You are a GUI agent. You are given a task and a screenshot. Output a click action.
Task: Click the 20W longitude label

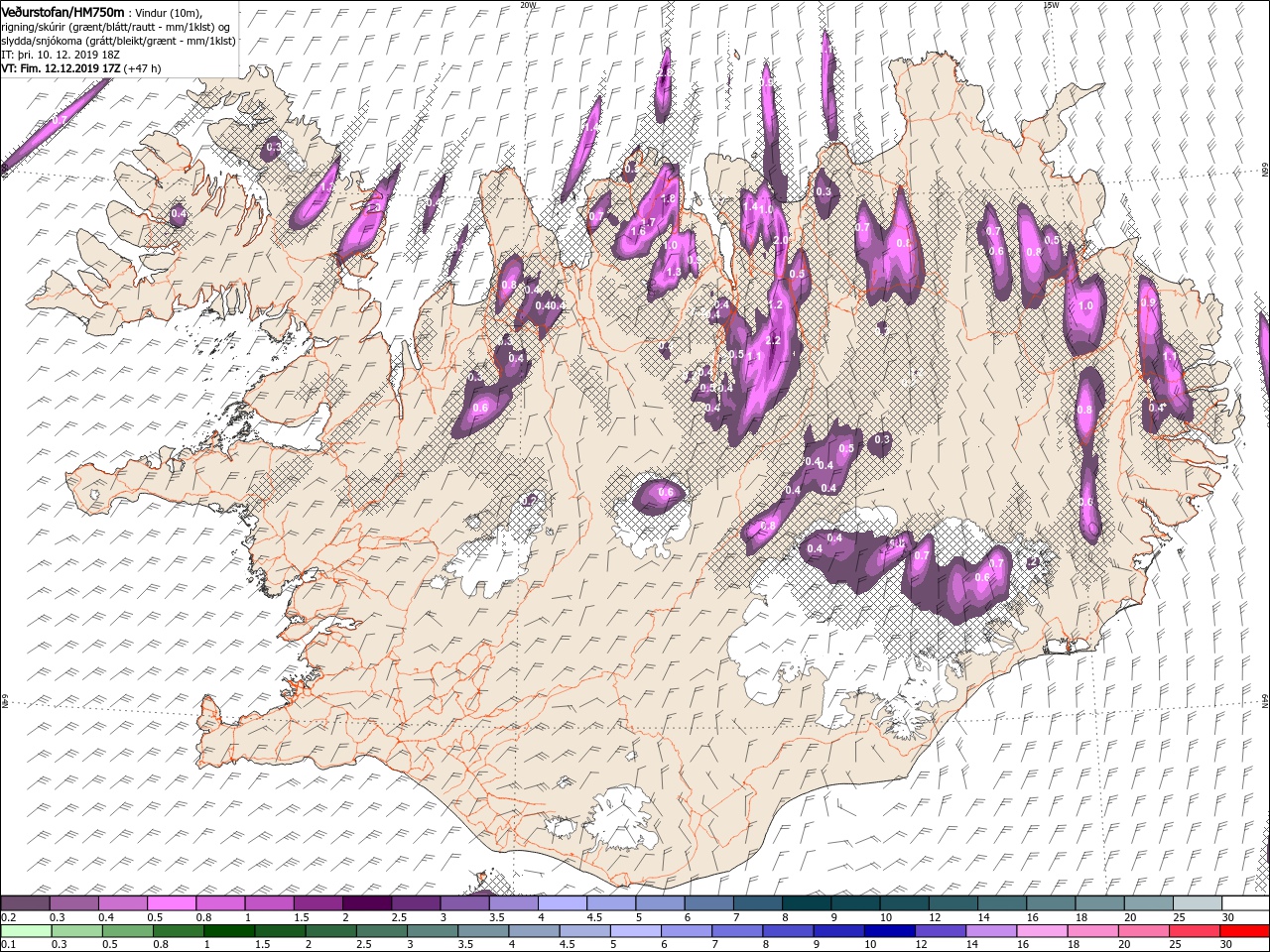(528, 5)
